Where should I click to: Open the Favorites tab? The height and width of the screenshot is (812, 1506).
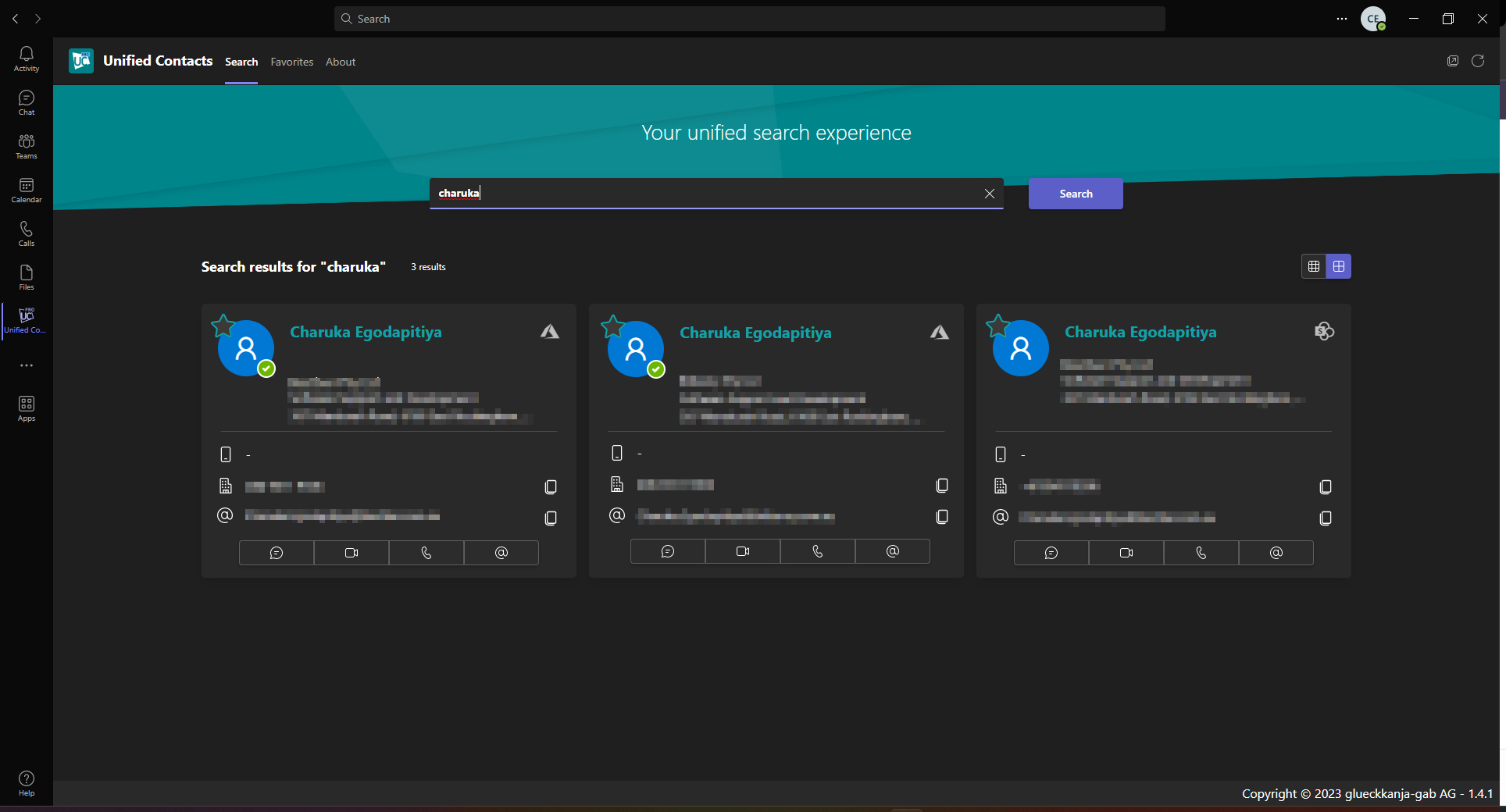[292, 62]
